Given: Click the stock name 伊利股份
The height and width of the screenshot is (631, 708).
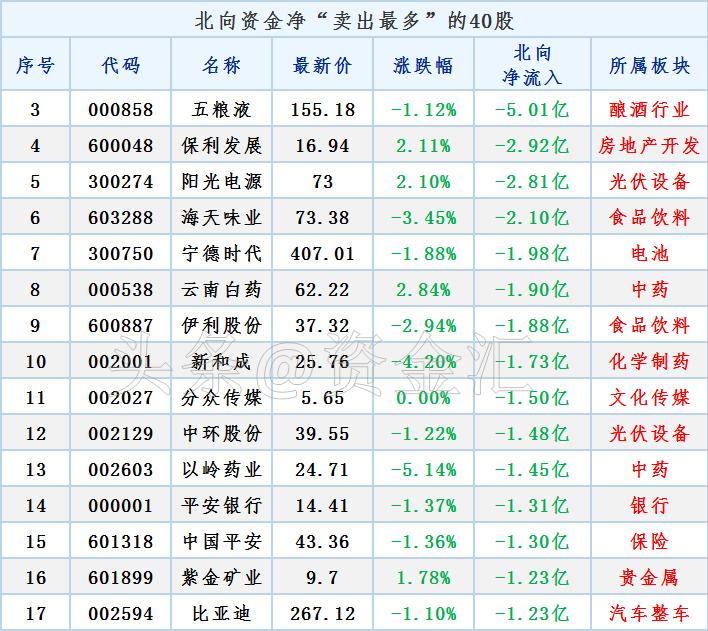Looking at the screenshot, I should pyautogui.click(x=221, y=326).
